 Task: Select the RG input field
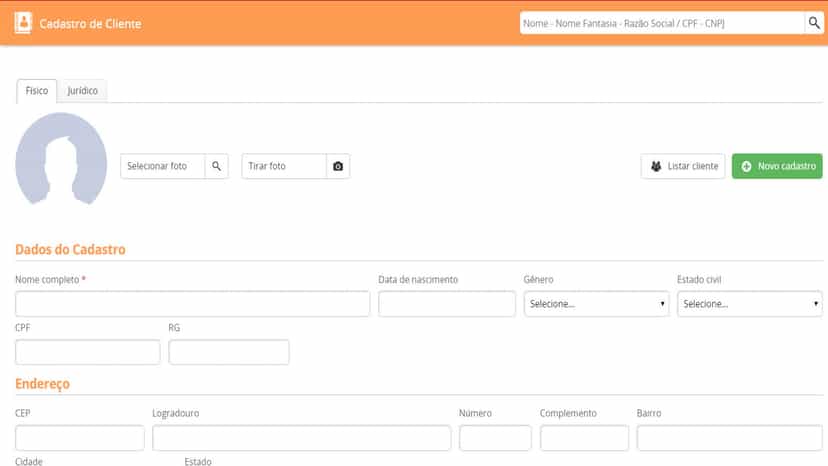tap(229, 352)
